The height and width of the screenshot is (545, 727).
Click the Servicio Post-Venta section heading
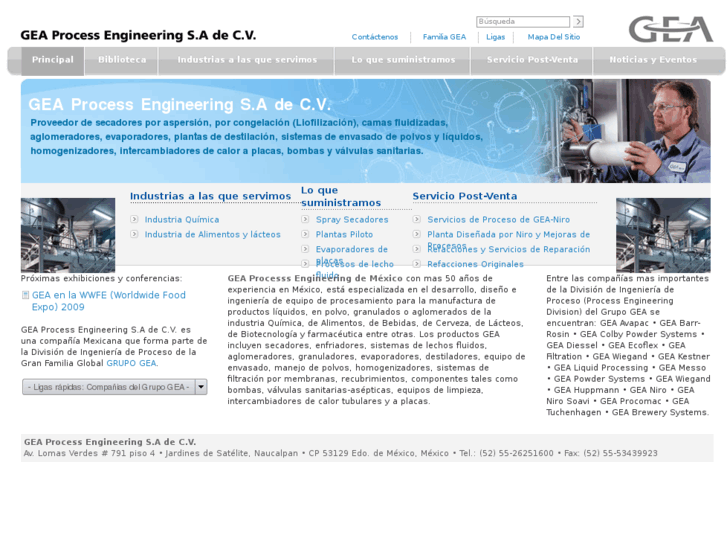click(x=465, y=196)
